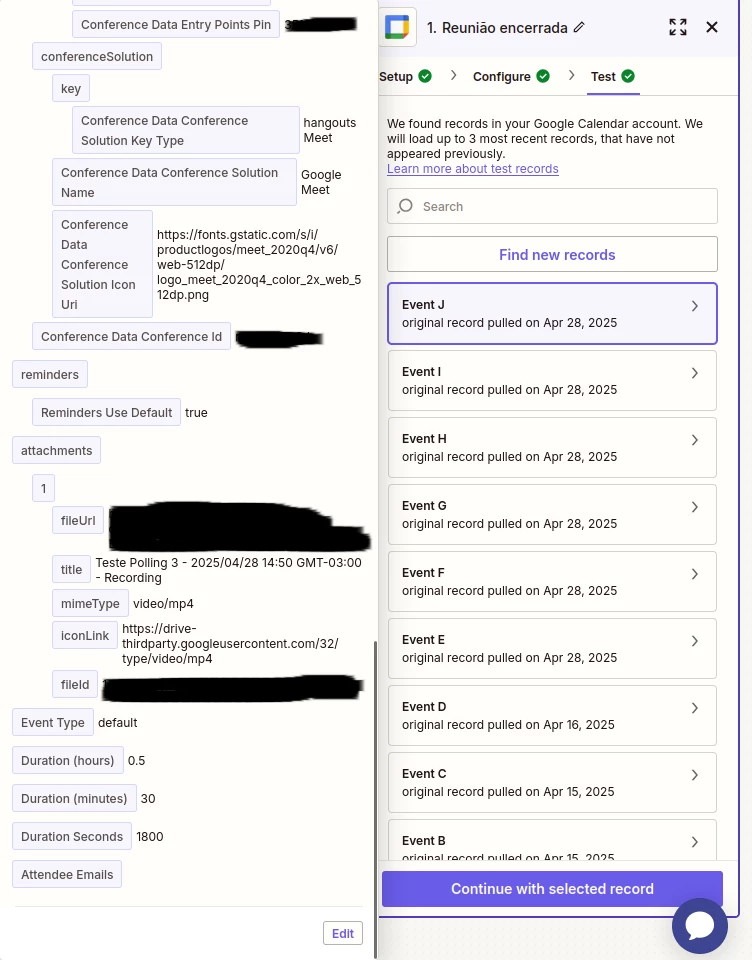Image resolution: width=752 pixels, height=960 pixels.
Task: Click Conference Data Conference Id label
Action: point(132,337)
